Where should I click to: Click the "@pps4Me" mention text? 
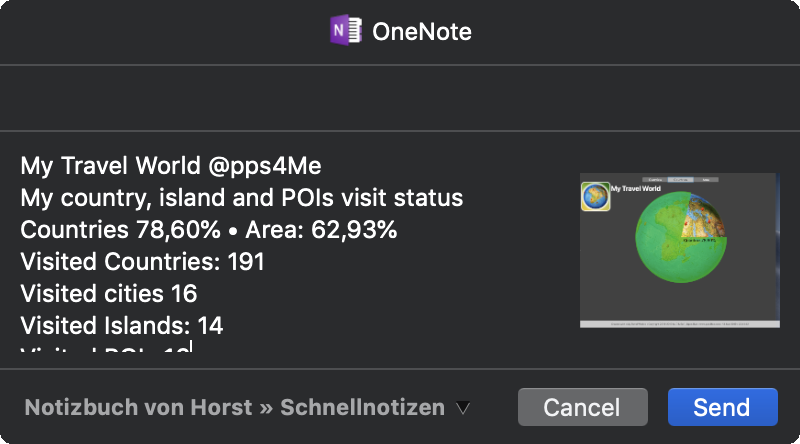point(265,166)
